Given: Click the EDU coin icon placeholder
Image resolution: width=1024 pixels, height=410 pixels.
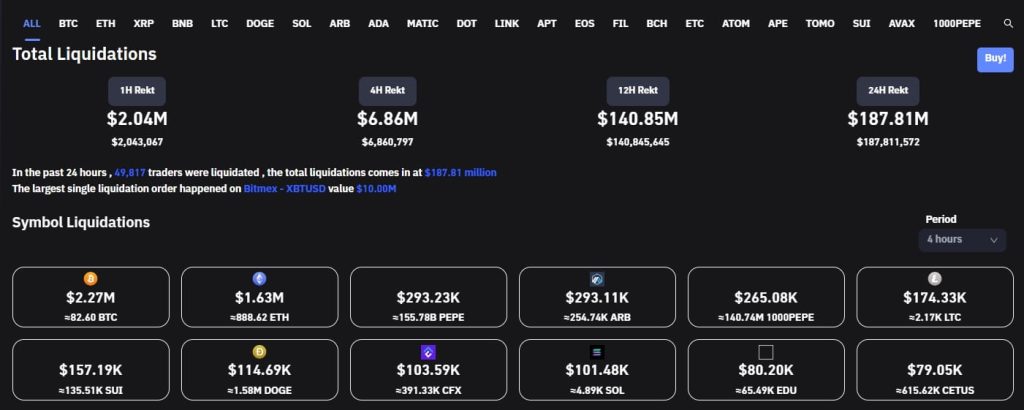Looking at the screenshot, I should click(766, 353).
